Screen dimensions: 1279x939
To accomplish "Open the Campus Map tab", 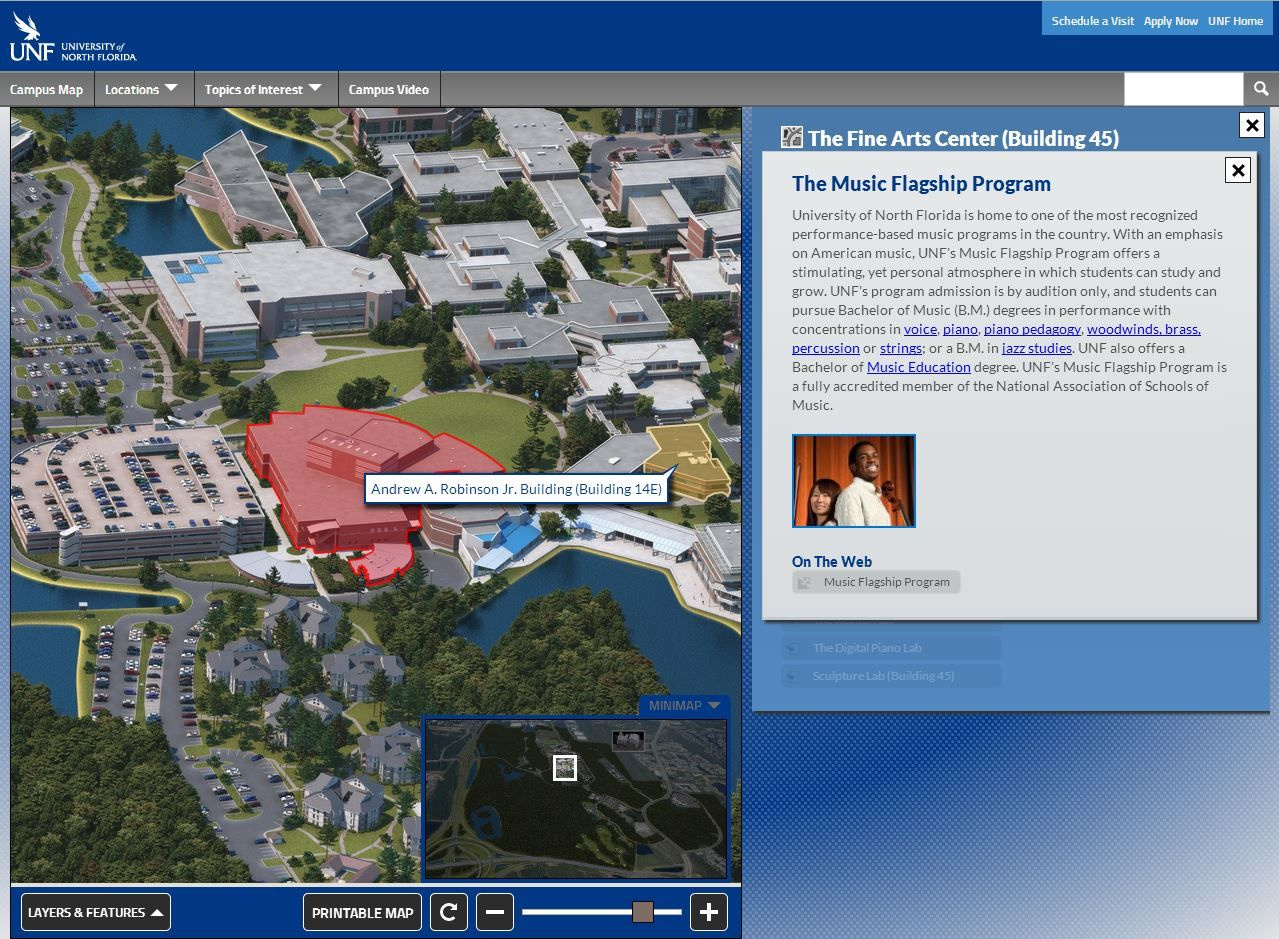I will tap(46, 89).
